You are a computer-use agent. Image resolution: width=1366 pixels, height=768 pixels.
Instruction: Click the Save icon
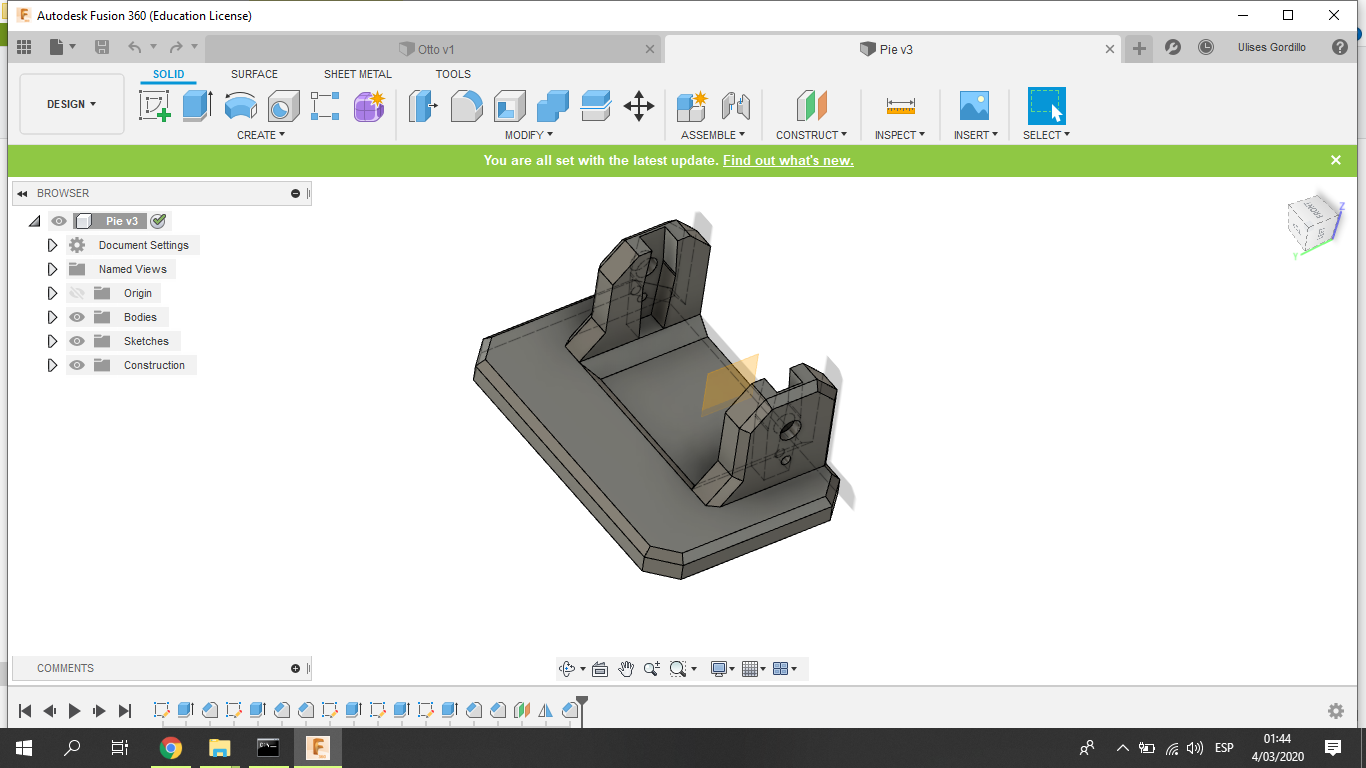pos(102,47)
